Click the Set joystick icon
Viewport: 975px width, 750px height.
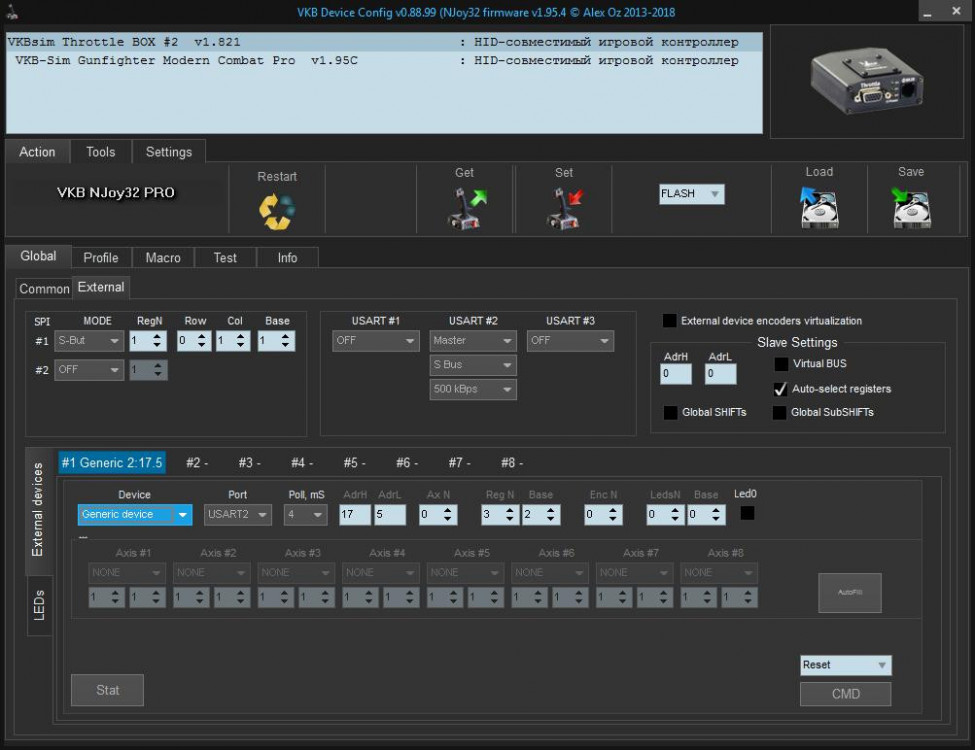[564, 208]
